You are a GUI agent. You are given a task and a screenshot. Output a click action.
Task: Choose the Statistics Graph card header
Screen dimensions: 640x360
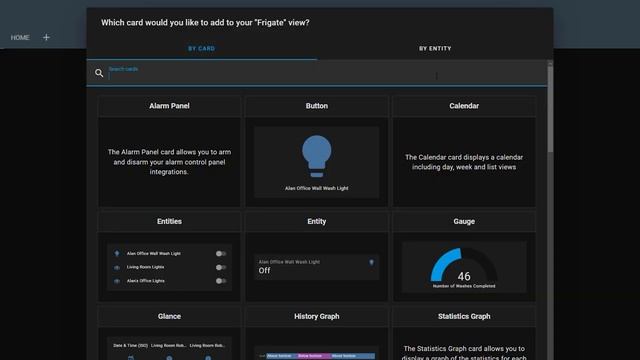coord(464,316)
